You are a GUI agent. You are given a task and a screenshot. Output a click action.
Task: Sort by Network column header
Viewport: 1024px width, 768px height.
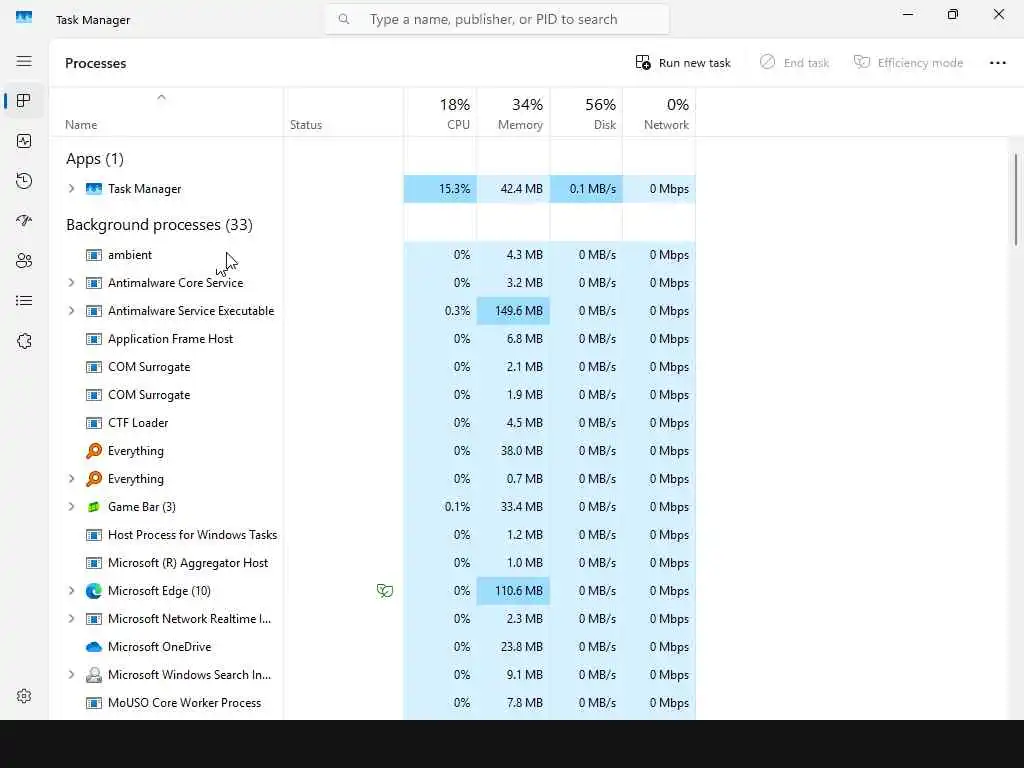click(x=660, y=113)
